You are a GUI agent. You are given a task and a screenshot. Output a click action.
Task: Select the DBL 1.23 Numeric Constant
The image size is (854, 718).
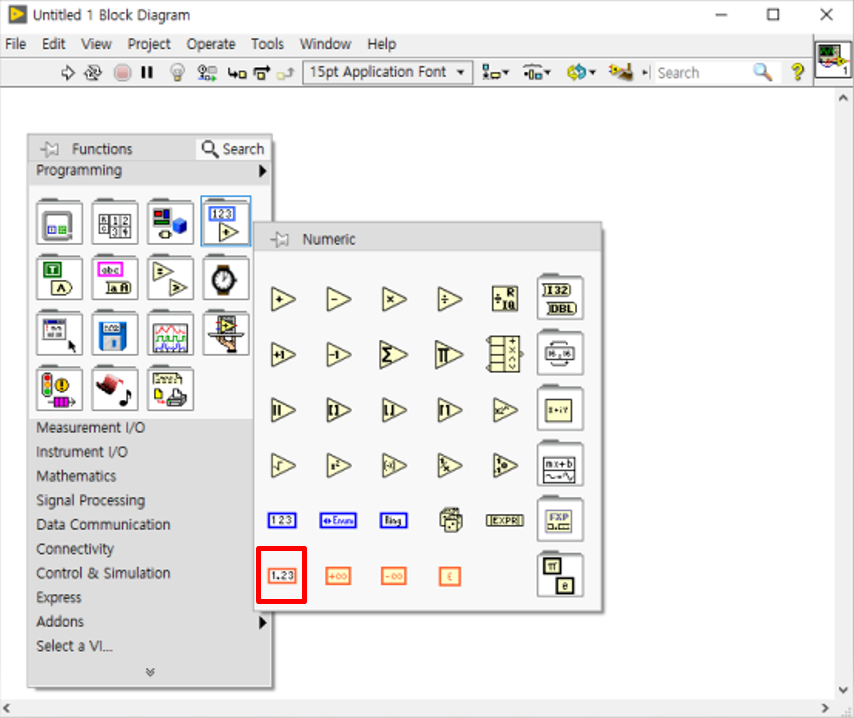[282, 576]
